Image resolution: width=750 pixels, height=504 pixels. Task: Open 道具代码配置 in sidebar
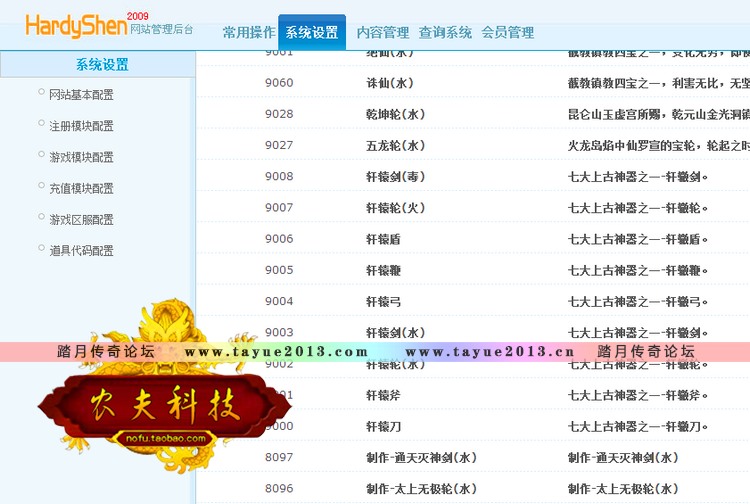point(81,251)
